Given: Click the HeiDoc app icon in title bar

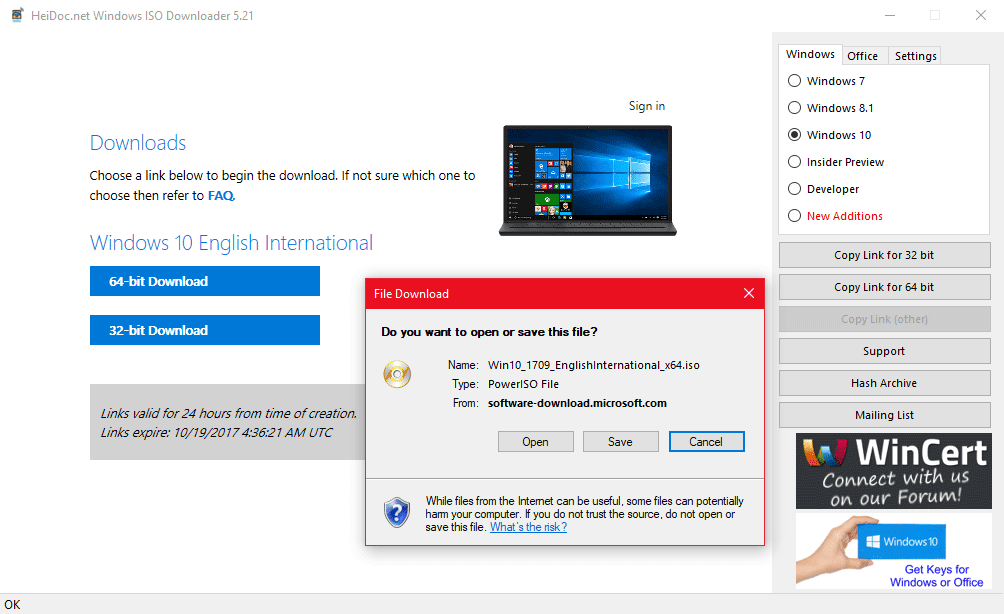Looking at the screenshot, I should coord(17,15).
